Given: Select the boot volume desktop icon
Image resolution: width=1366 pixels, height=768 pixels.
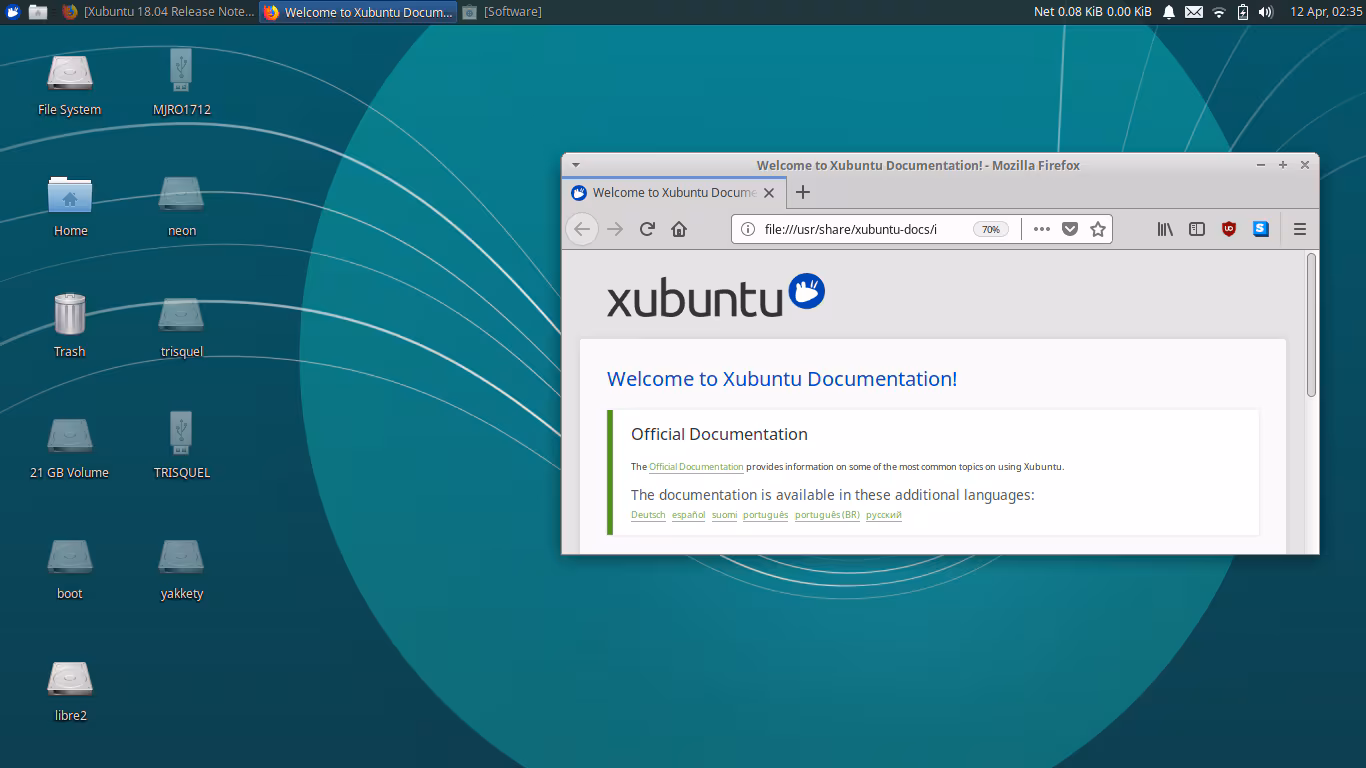Looking at the screenshot, I should click(x=70, y=569).
